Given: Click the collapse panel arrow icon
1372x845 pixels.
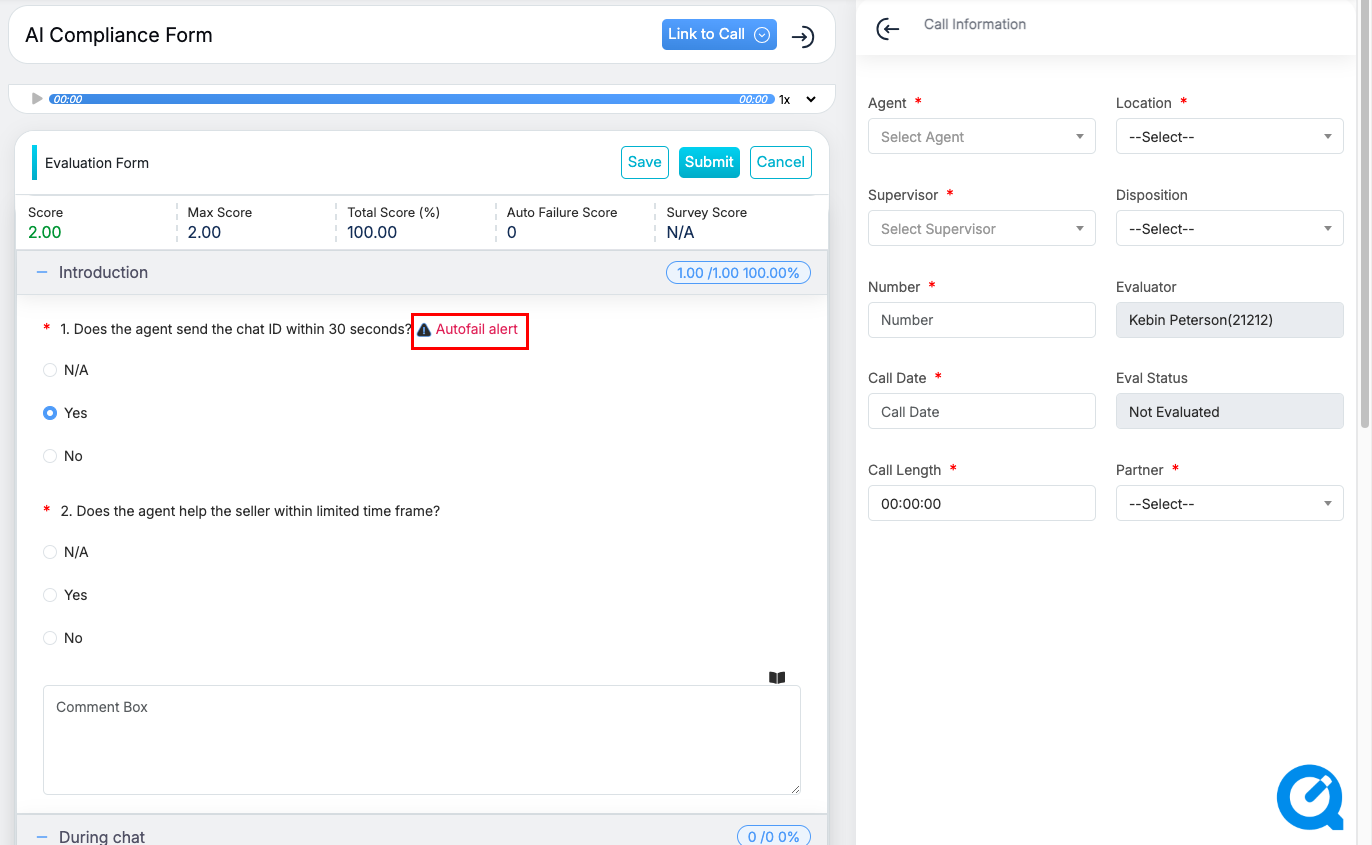Looking at the screenshot, I should coord(802,37).
